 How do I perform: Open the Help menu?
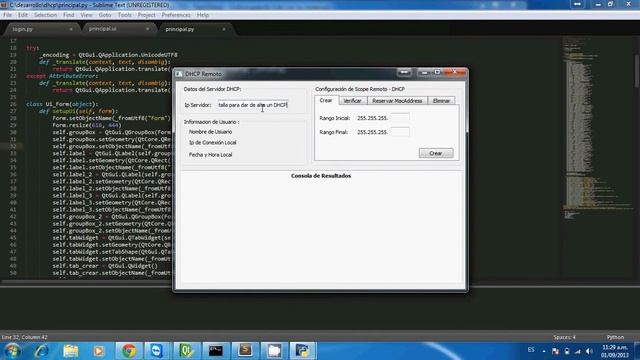[x=203, y=15]
